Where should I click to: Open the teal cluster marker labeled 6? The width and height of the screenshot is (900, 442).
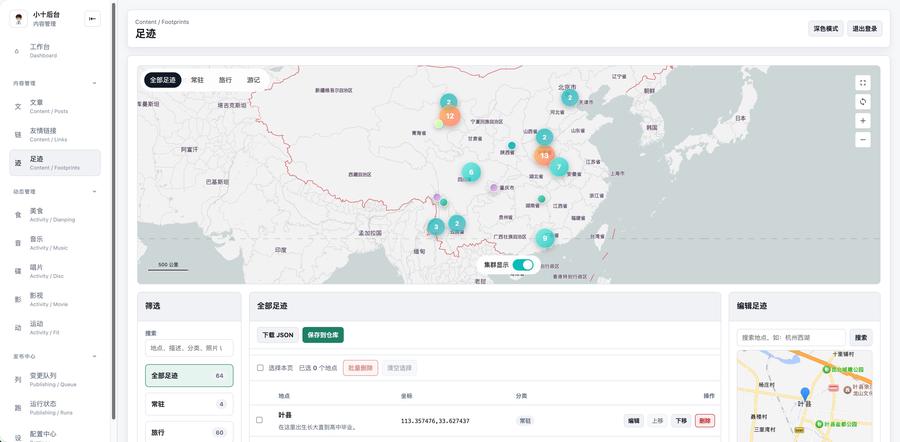point(471,172)
